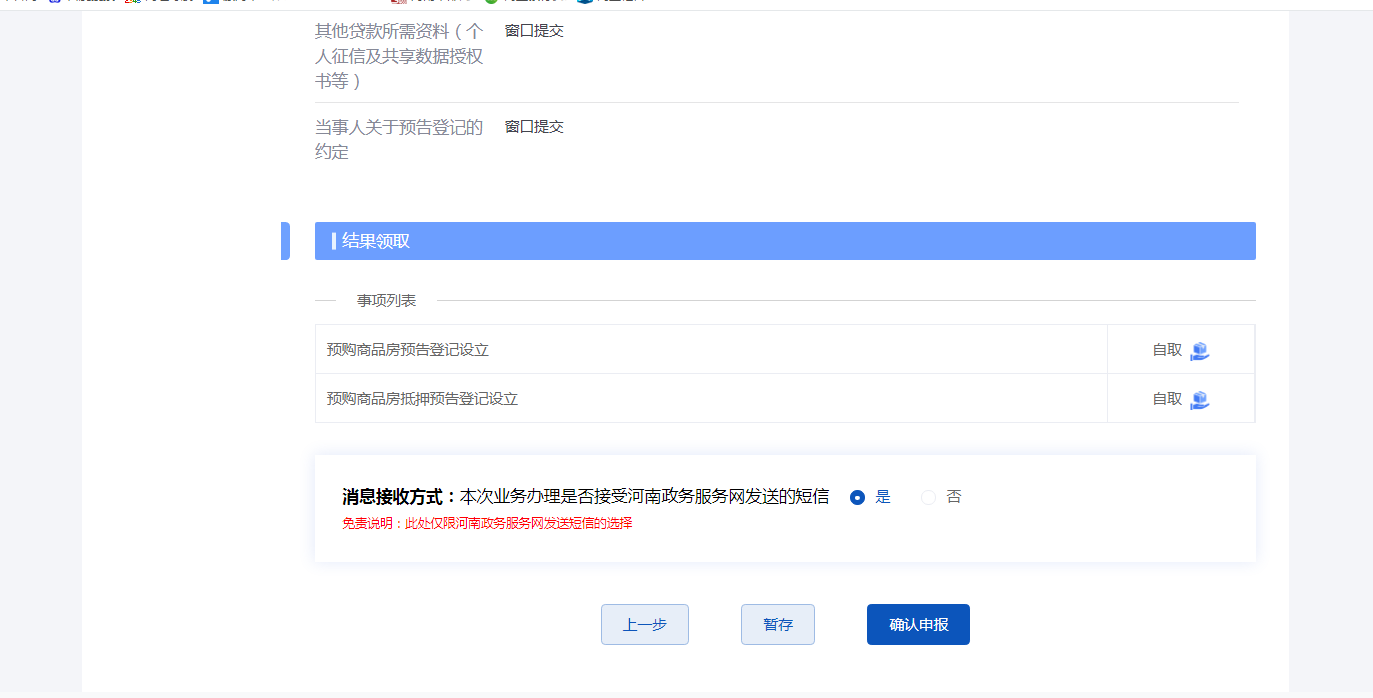Click the self-pickup icon for 预购商品房抵押预告登记设立
The image size is (1373, 698).
[x=1200, y=399]
